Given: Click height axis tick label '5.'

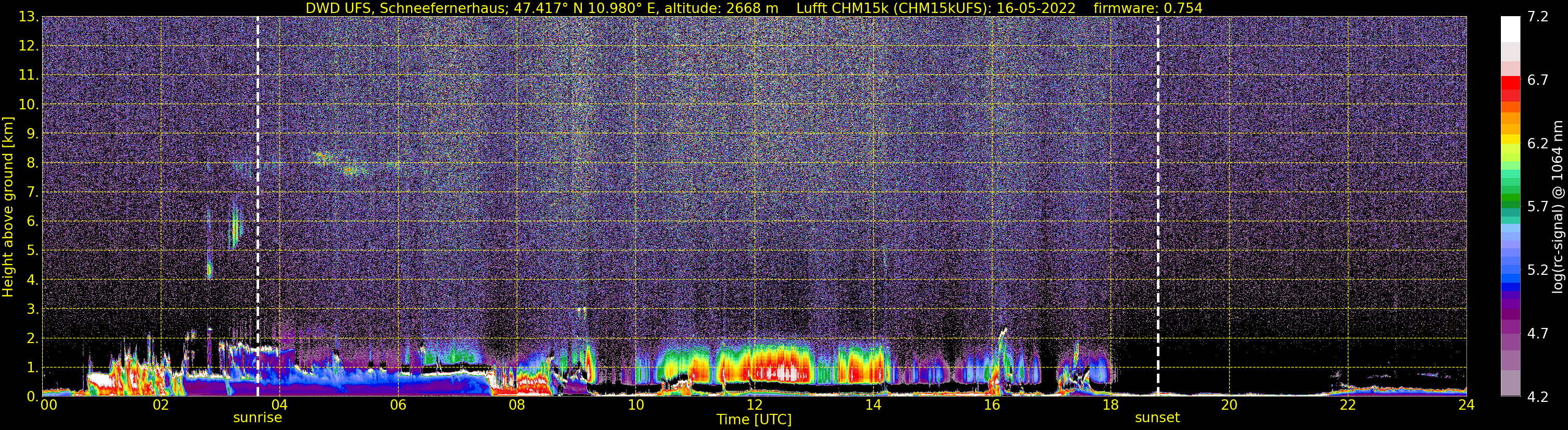Looking at the screenshot, I should click(33, 250).
